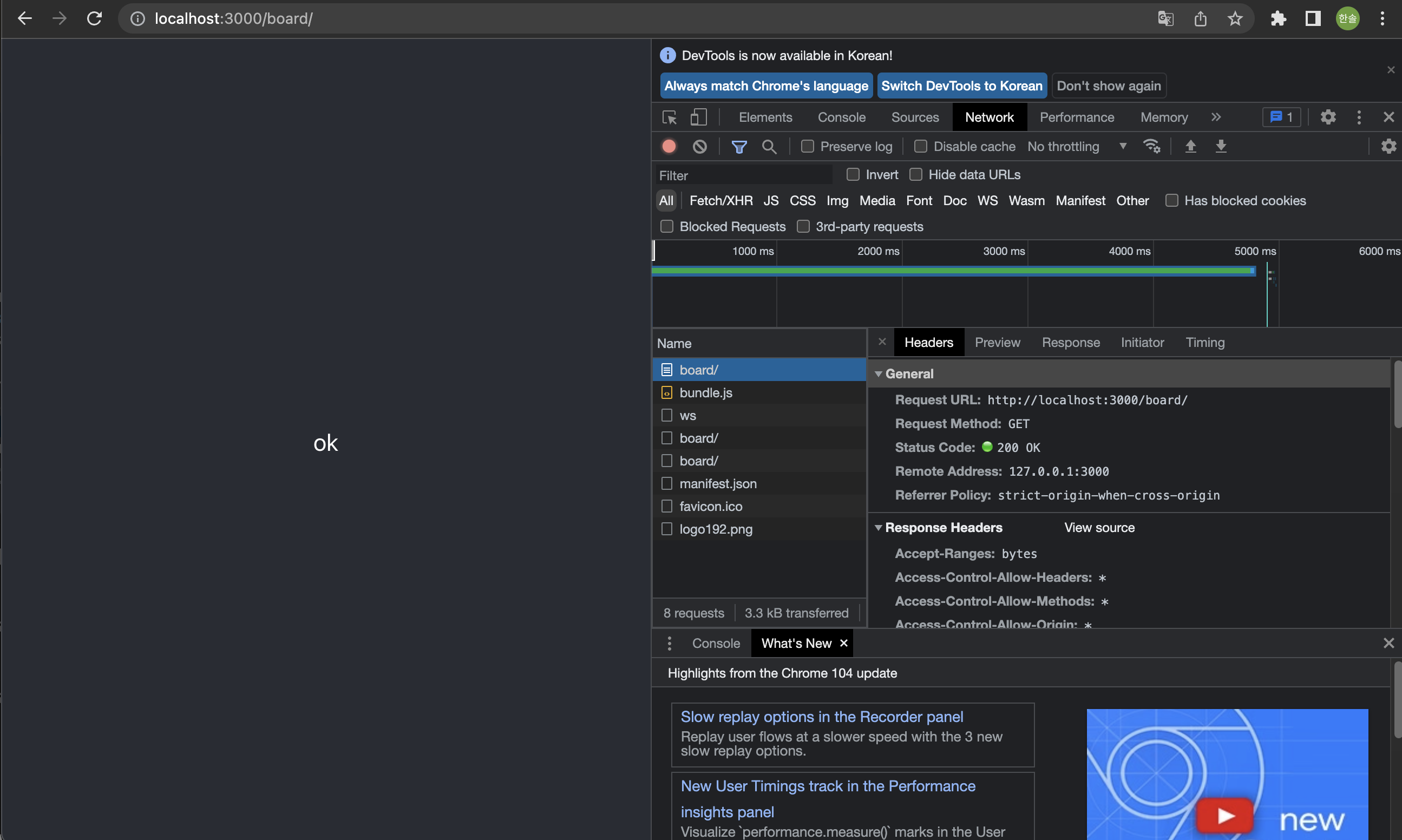Toggle the device toolbar icon

click(698, 117)
